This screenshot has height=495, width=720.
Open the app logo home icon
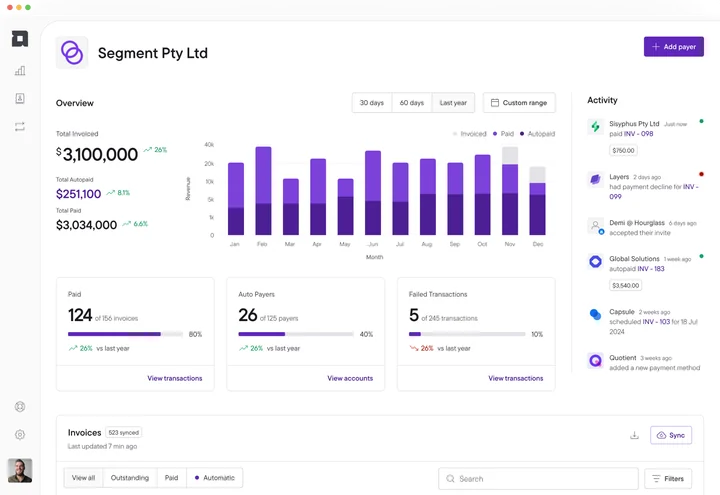click(x=20, y=39)
